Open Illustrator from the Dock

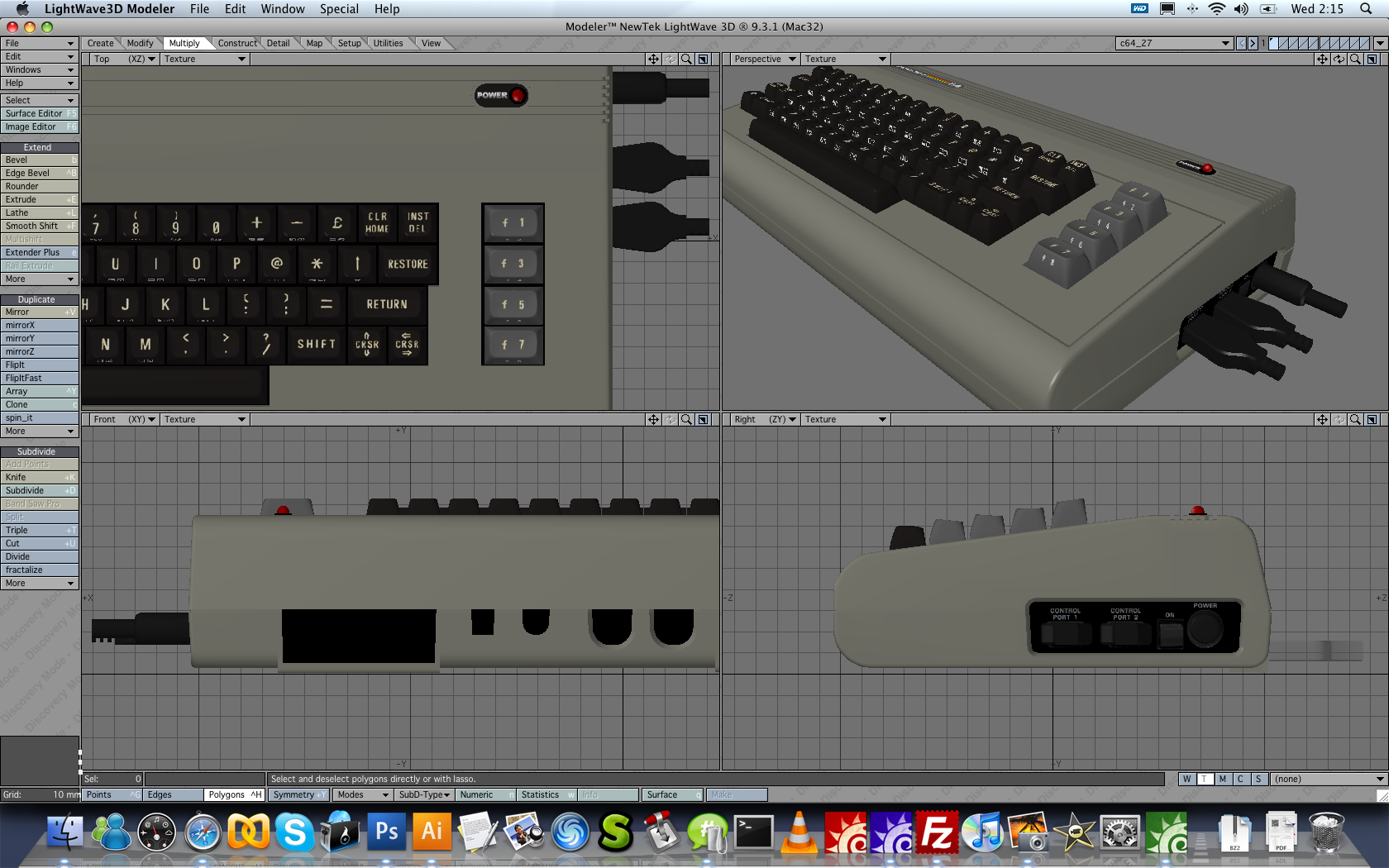pos(432,832)
